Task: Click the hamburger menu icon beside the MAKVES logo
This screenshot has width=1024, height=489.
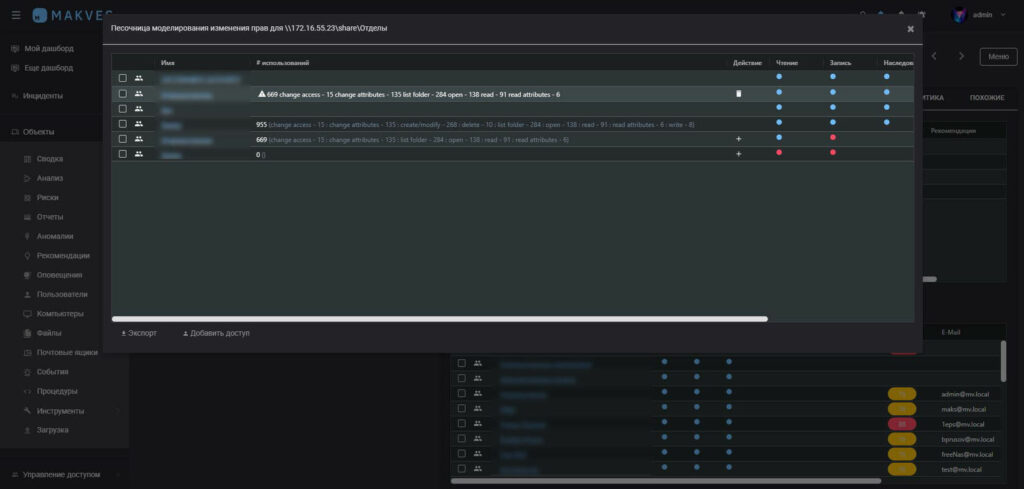Action: click(x=15, y=15)
